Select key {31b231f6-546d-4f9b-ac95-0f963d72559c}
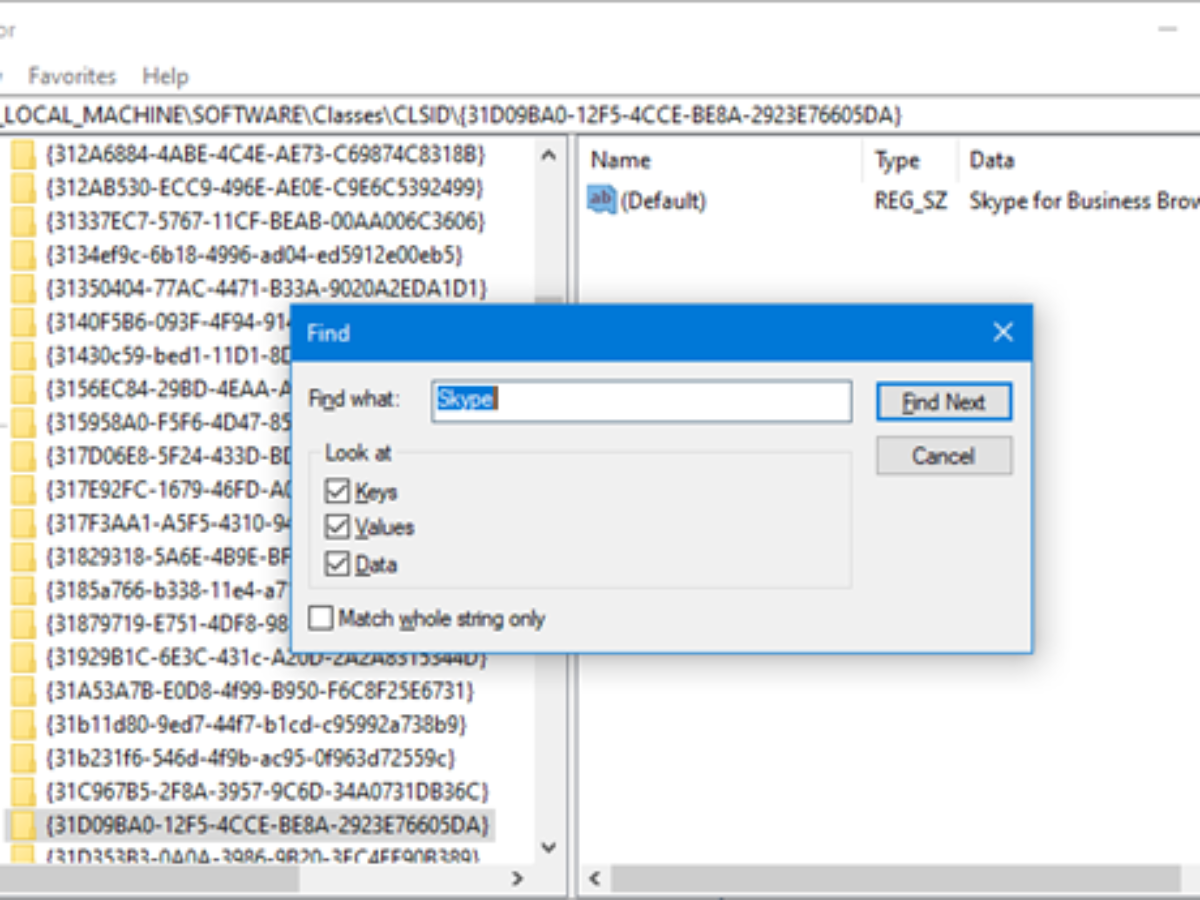 tap(250, 758)
